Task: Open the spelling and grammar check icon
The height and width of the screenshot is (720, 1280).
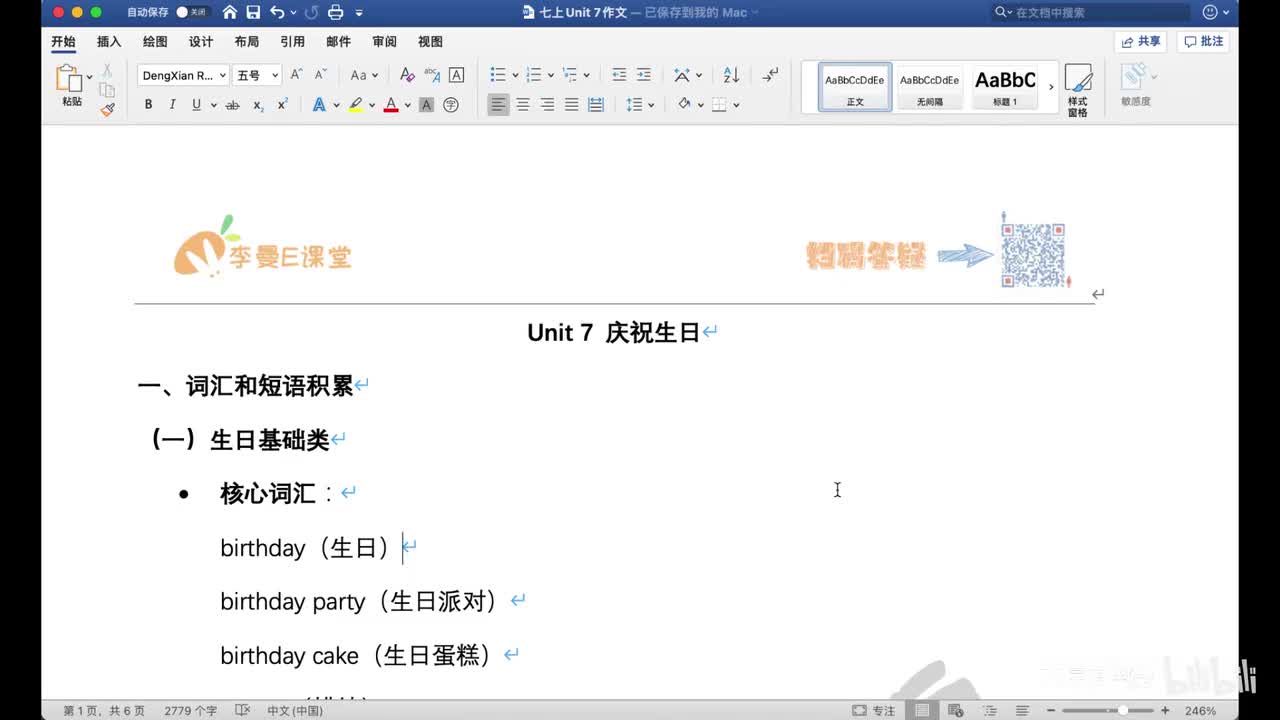Action: click(x=242, y=710)
